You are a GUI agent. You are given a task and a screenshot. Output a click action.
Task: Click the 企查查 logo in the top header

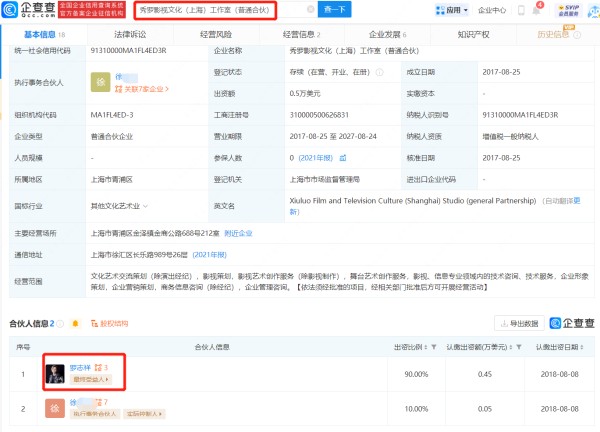tap(29, 10)
